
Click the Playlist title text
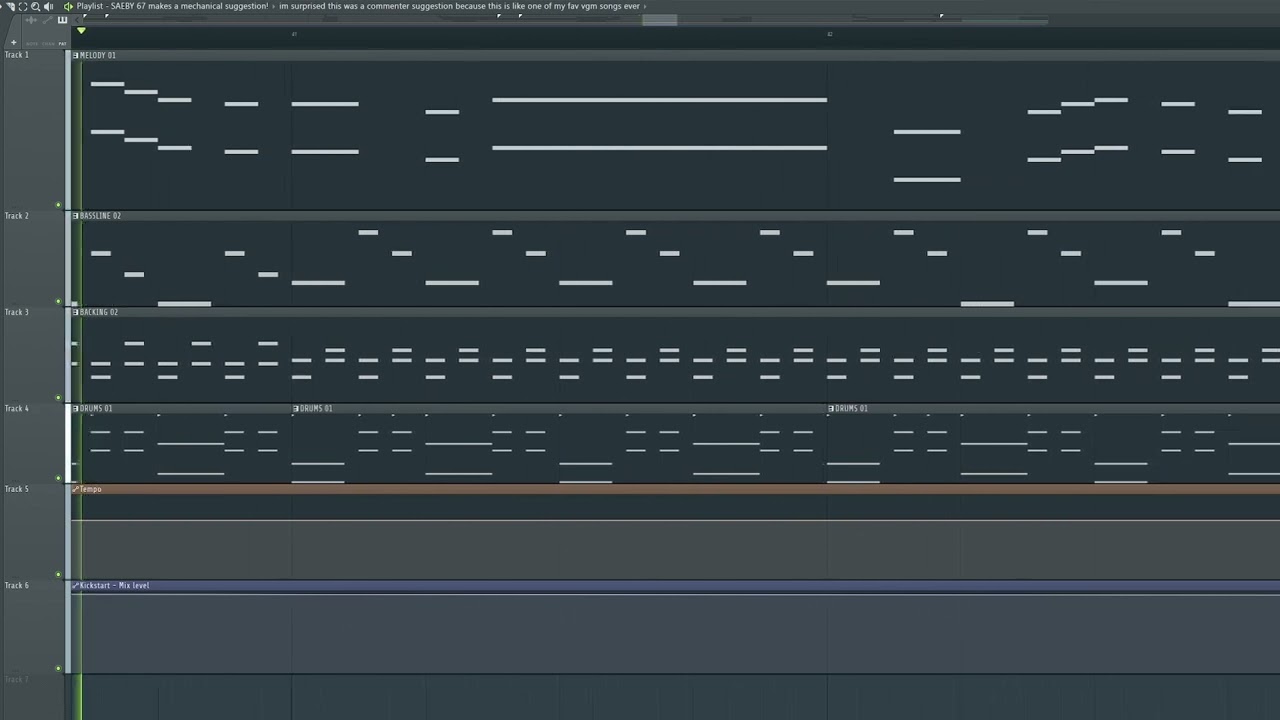(x=172, y=6)
